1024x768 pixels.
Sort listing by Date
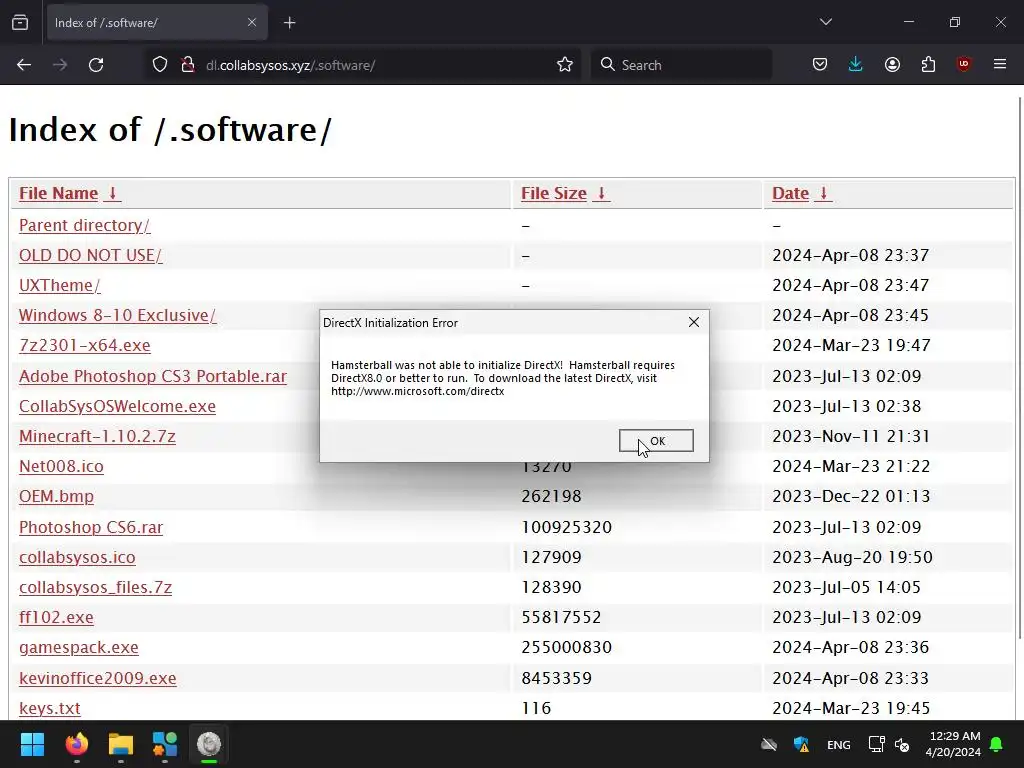(x=790, y=193)
